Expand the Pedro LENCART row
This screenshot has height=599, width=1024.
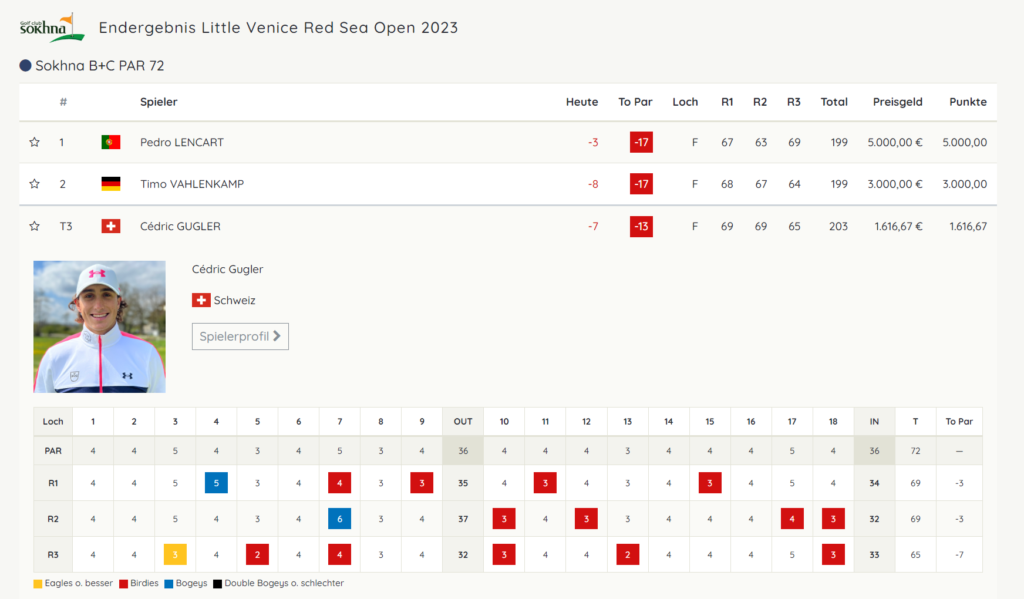pos(508,142)
